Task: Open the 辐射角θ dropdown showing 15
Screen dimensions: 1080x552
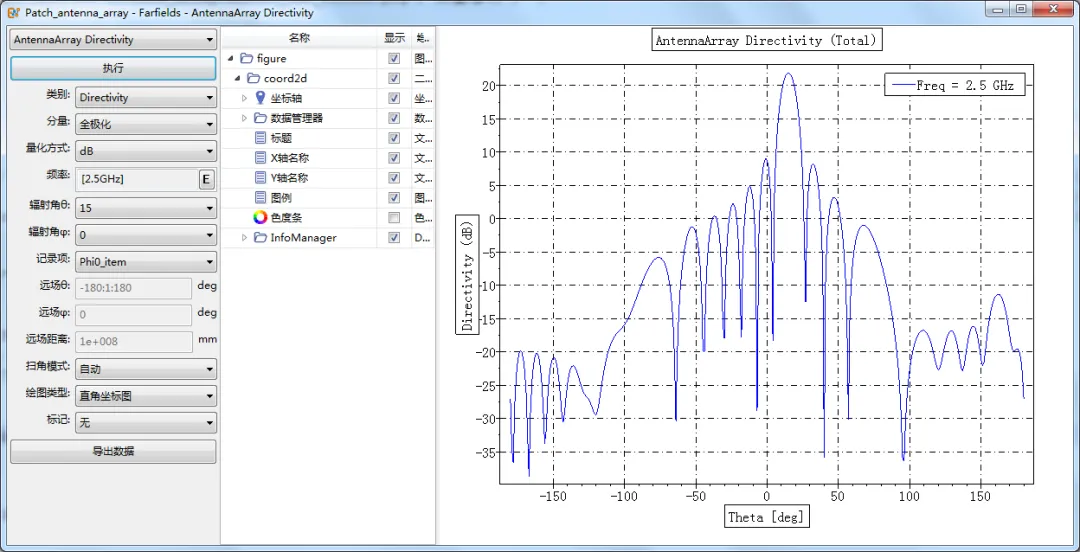Action: click(145, 208)
